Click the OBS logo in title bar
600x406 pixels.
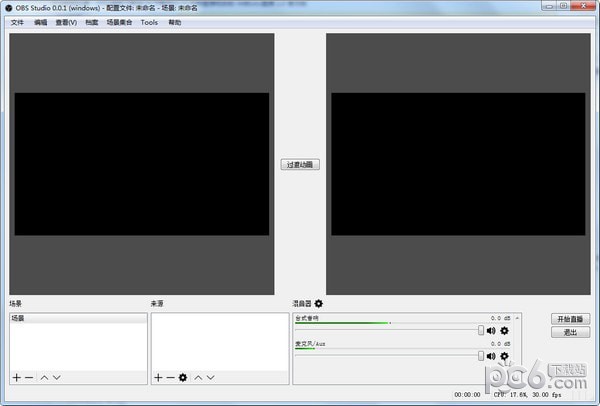tap(8, 8)
